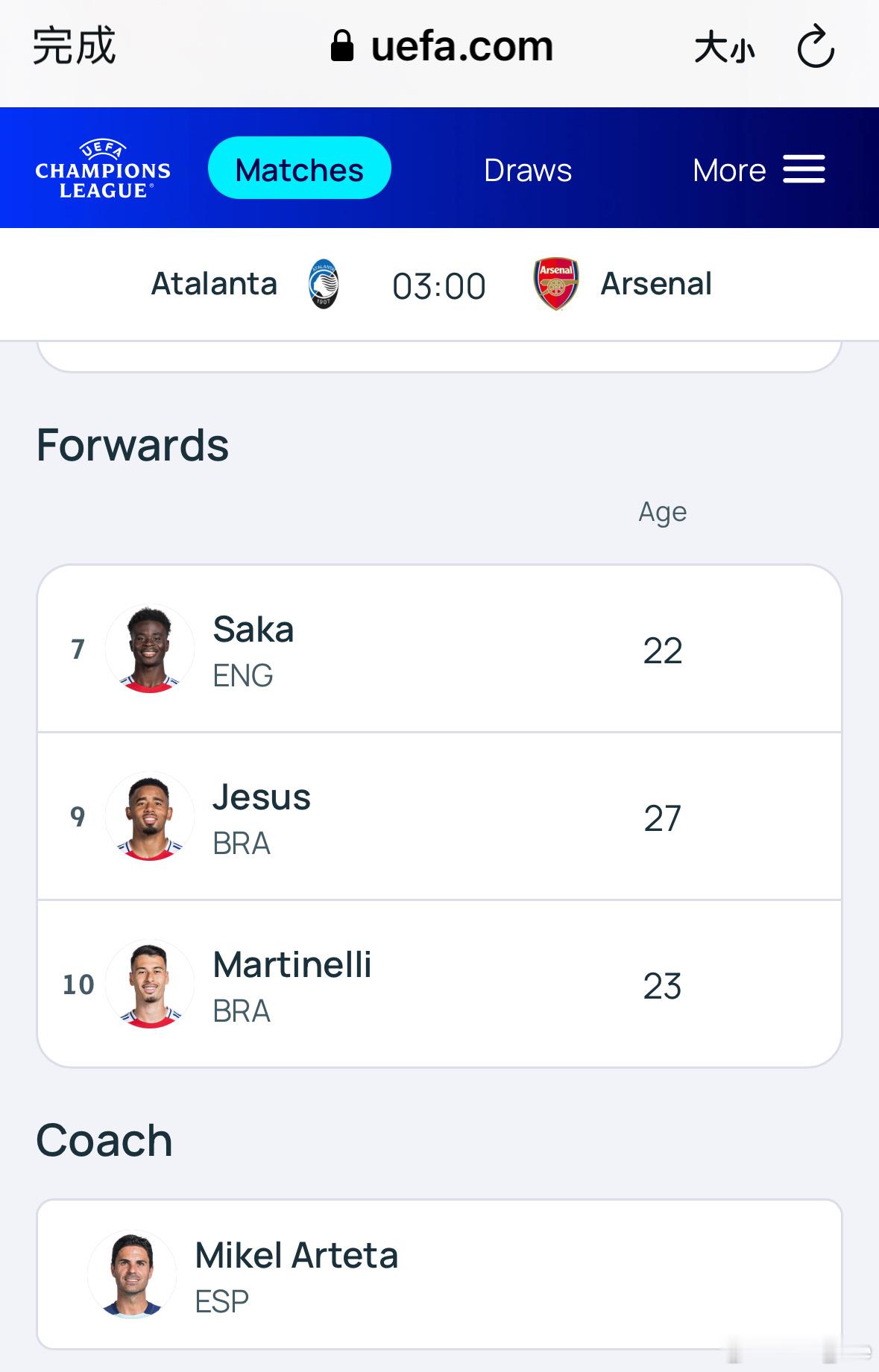This screenshot has width=879, height=1372.
Task: Open Martinelli's player photo
Action: pos(150,984)
